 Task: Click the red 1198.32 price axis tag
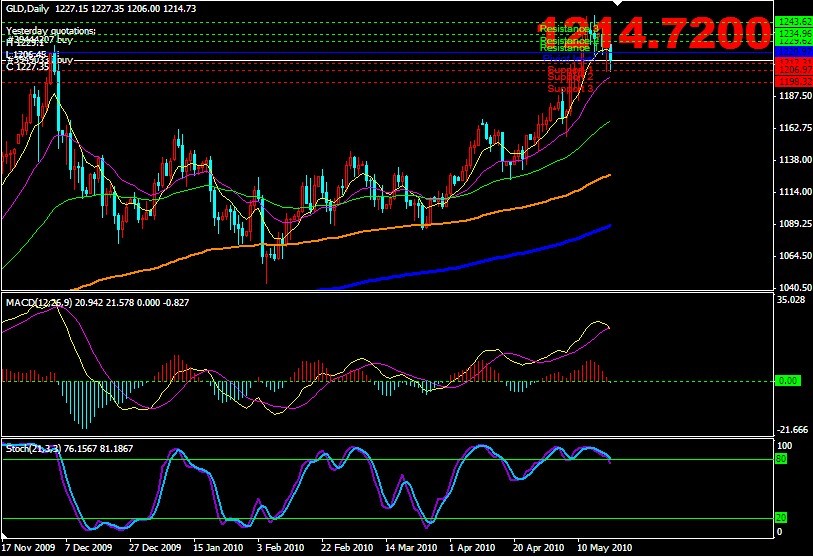coord(793,82)
